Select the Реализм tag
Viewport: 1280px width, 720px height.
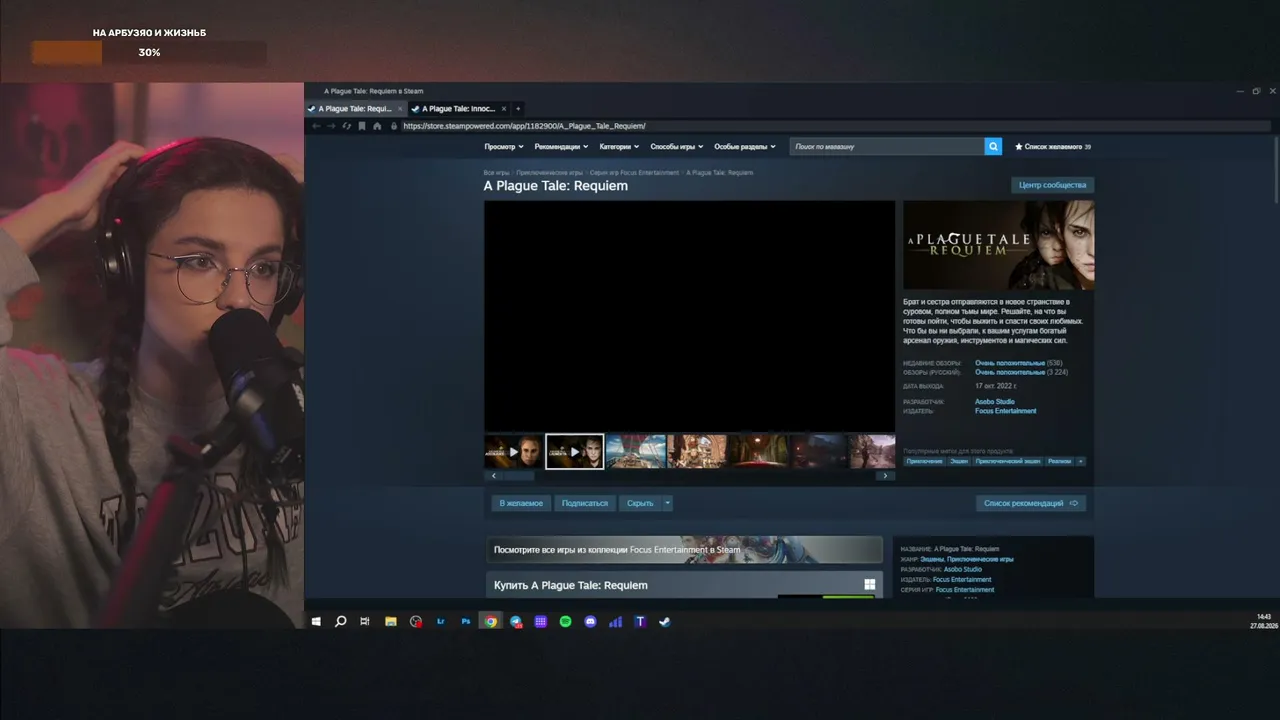(1059, 461)
